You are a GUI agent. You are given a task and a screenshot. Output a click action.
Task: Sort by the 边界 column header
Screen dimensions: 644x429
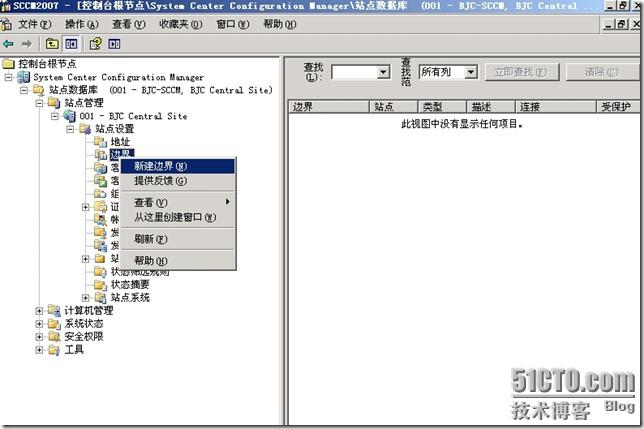[329, 107]
